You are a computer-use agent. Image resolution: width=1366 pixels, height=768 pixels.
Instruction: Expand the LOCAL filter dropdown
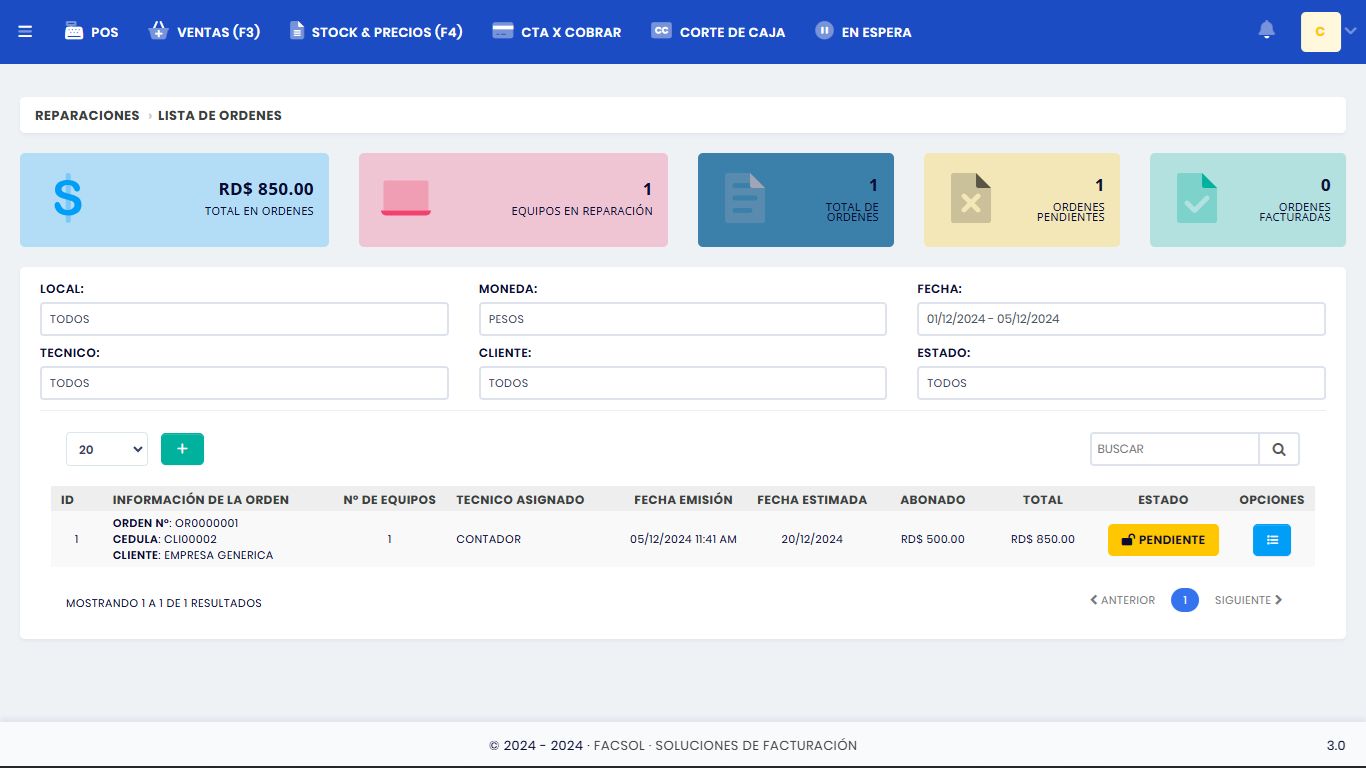coord(244,319)
